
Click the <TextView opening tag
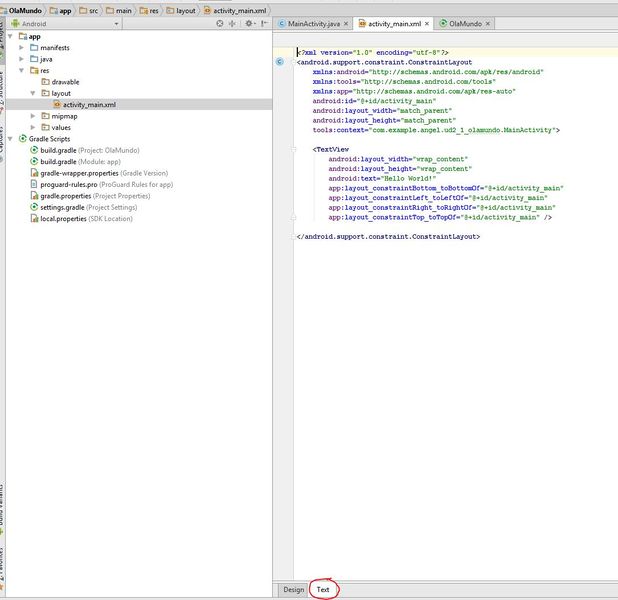pos(331,149)
